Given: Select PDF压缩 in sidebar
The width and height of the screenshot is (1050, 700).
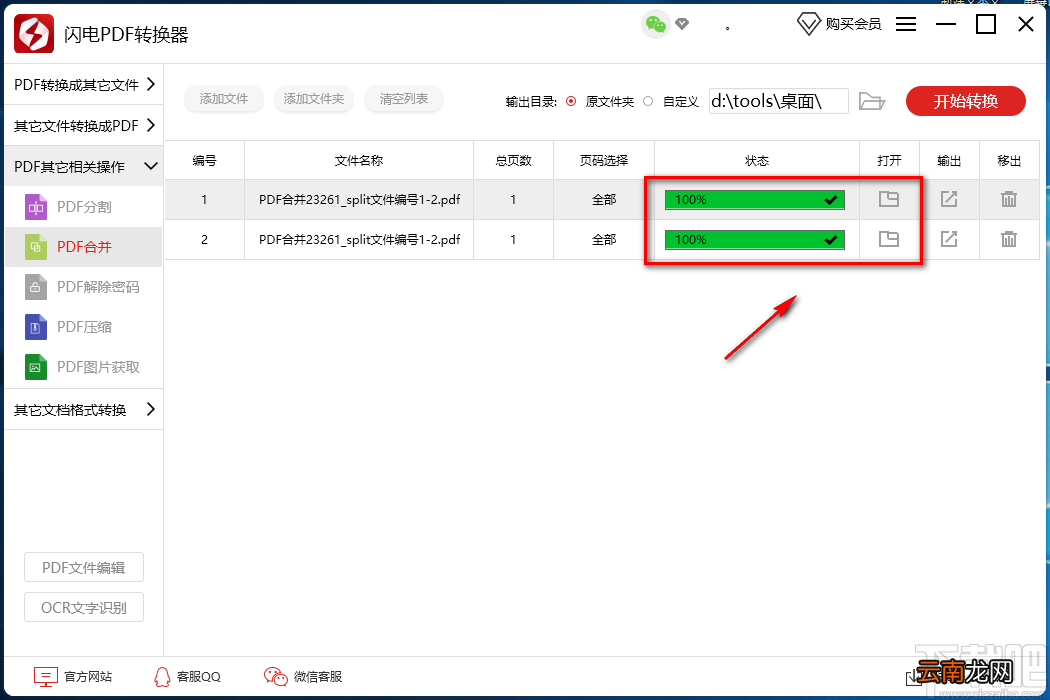Looking at the screenshot, I should pos(84,327).
